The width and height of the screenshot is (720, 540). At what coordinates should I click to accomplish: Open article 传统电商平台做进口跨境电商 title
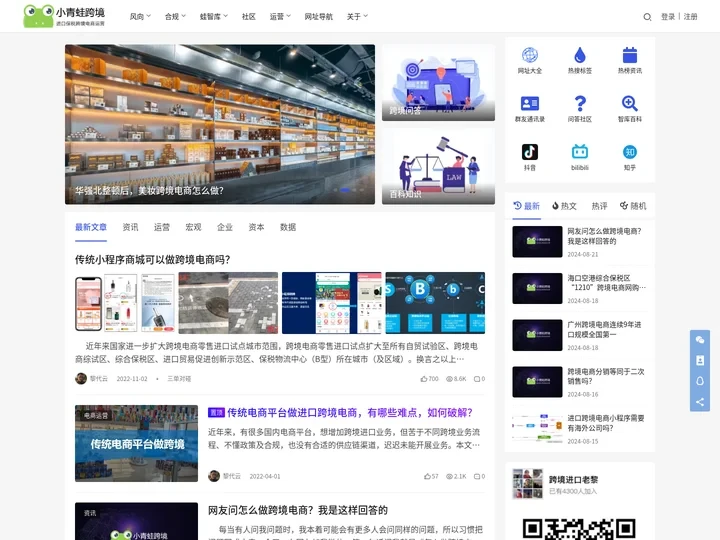pyautogui.click(x=350, y=412)
